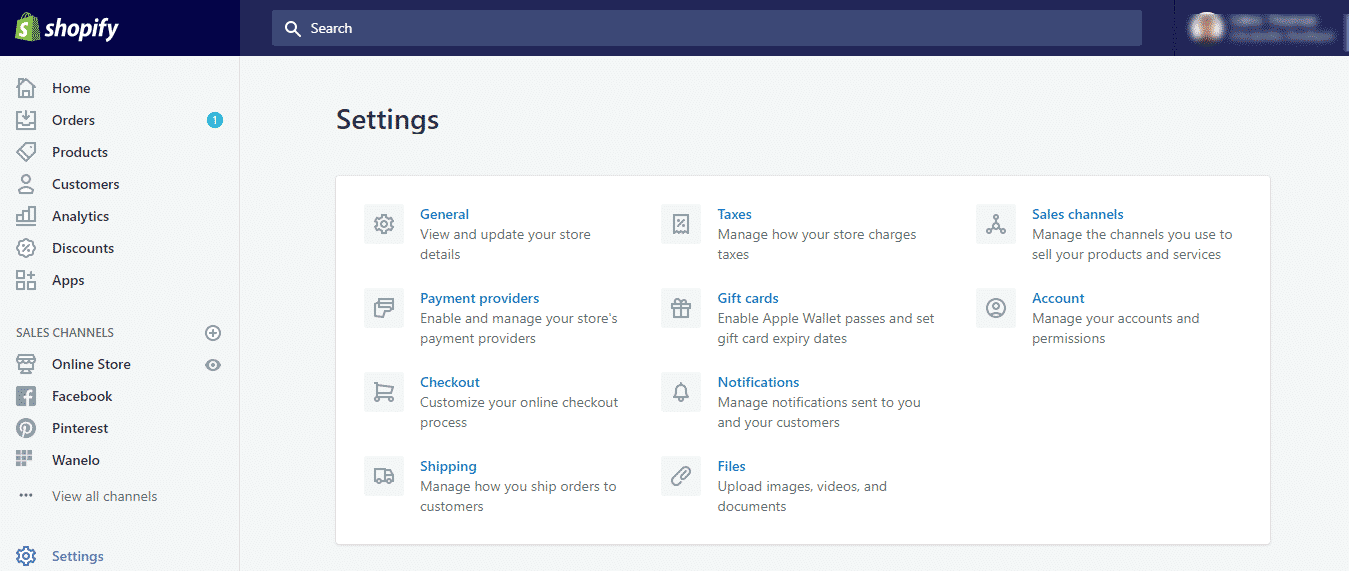This screenshot has width=1349, height=571.
Task: Expand View all channels
Action: click(x=104, y=496)
